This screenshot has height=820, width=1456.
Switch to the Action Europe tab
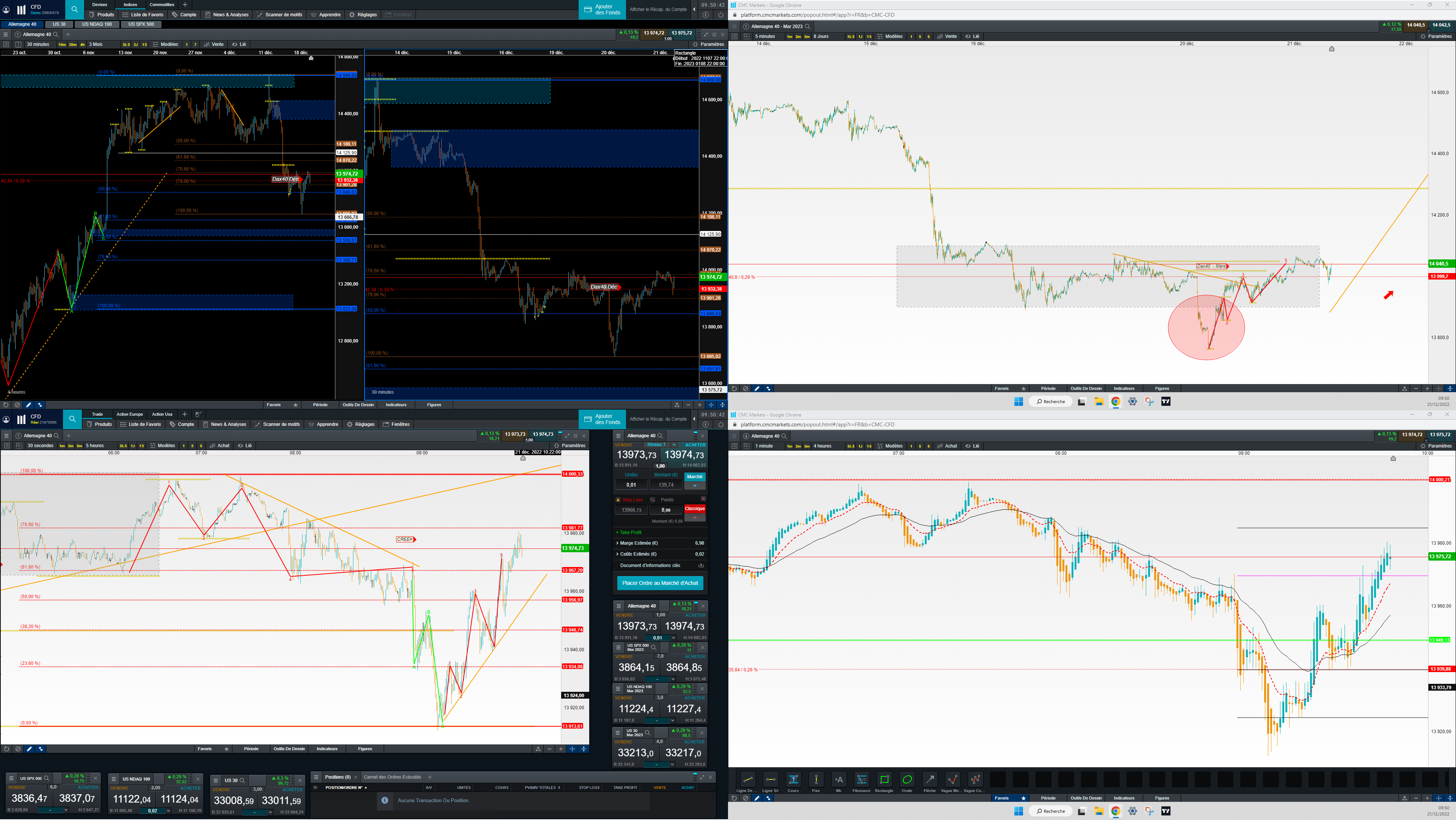(x=129, y=415)
